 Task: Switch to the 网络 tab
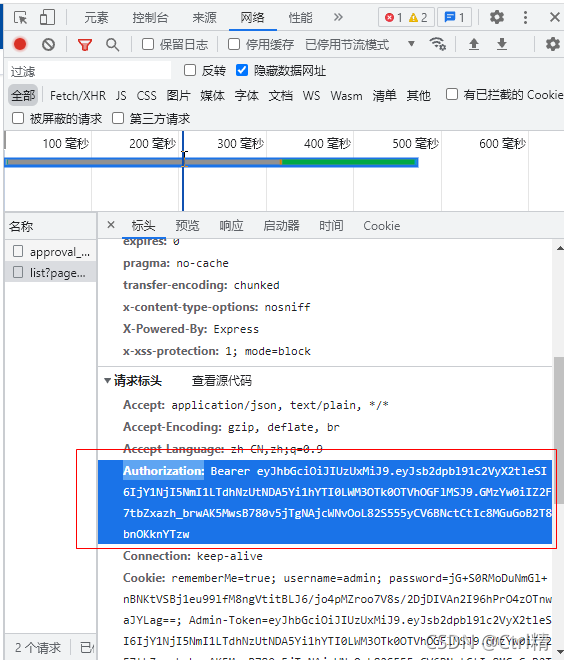pyautogui.click(x=253, y=17)
